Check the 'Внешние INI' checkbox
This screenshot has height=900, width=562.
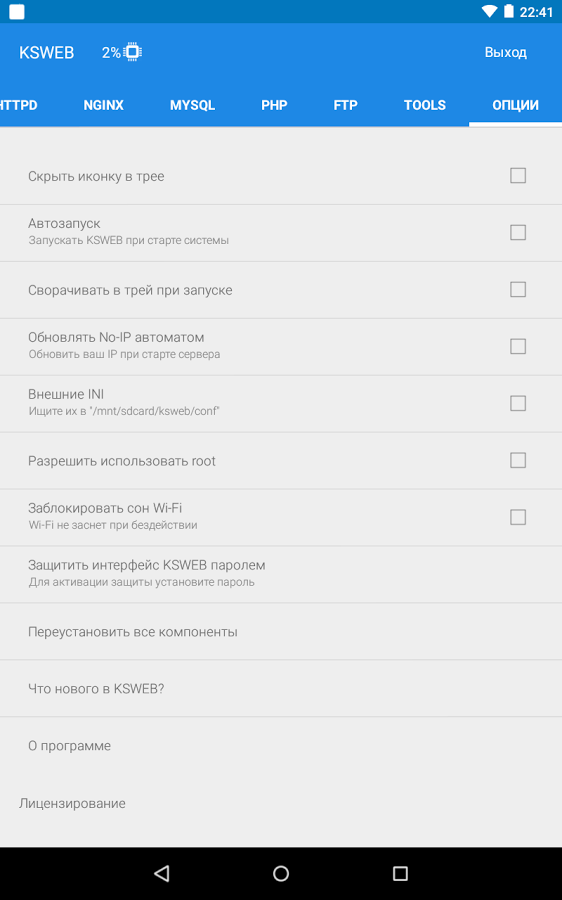518,403
